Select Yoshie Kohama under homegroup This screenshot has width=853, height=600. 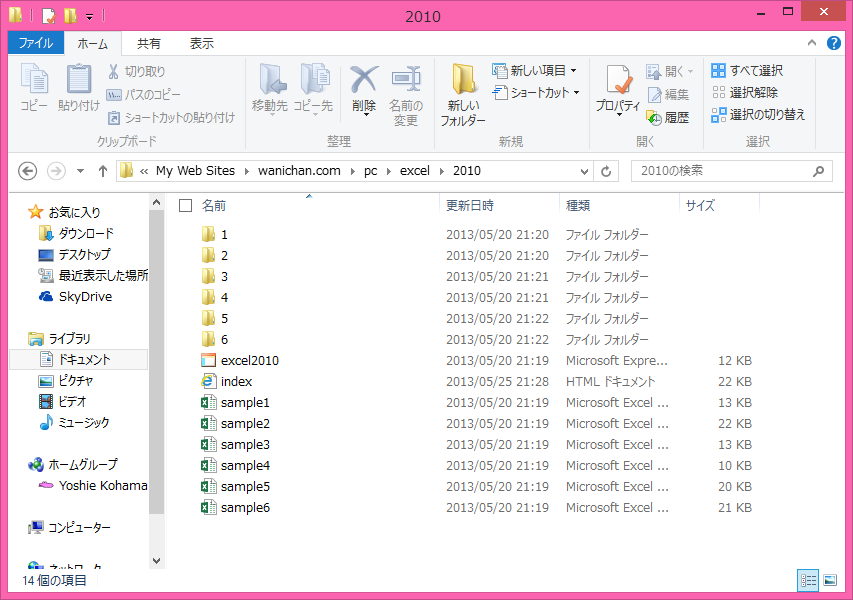pyautogui.click(x=93, y=486)
